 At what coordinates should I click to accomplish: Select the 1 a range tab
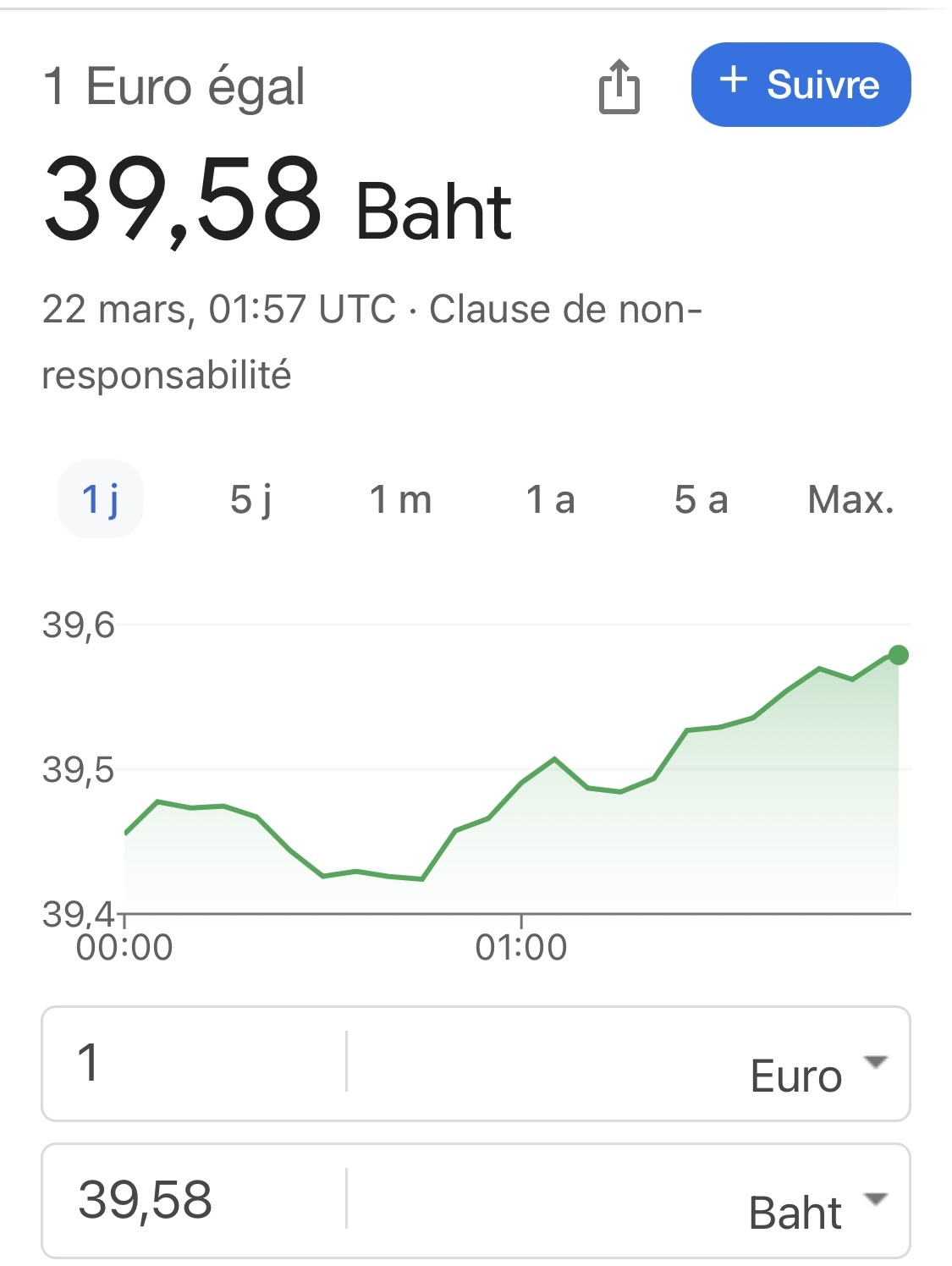click(550, 499)
